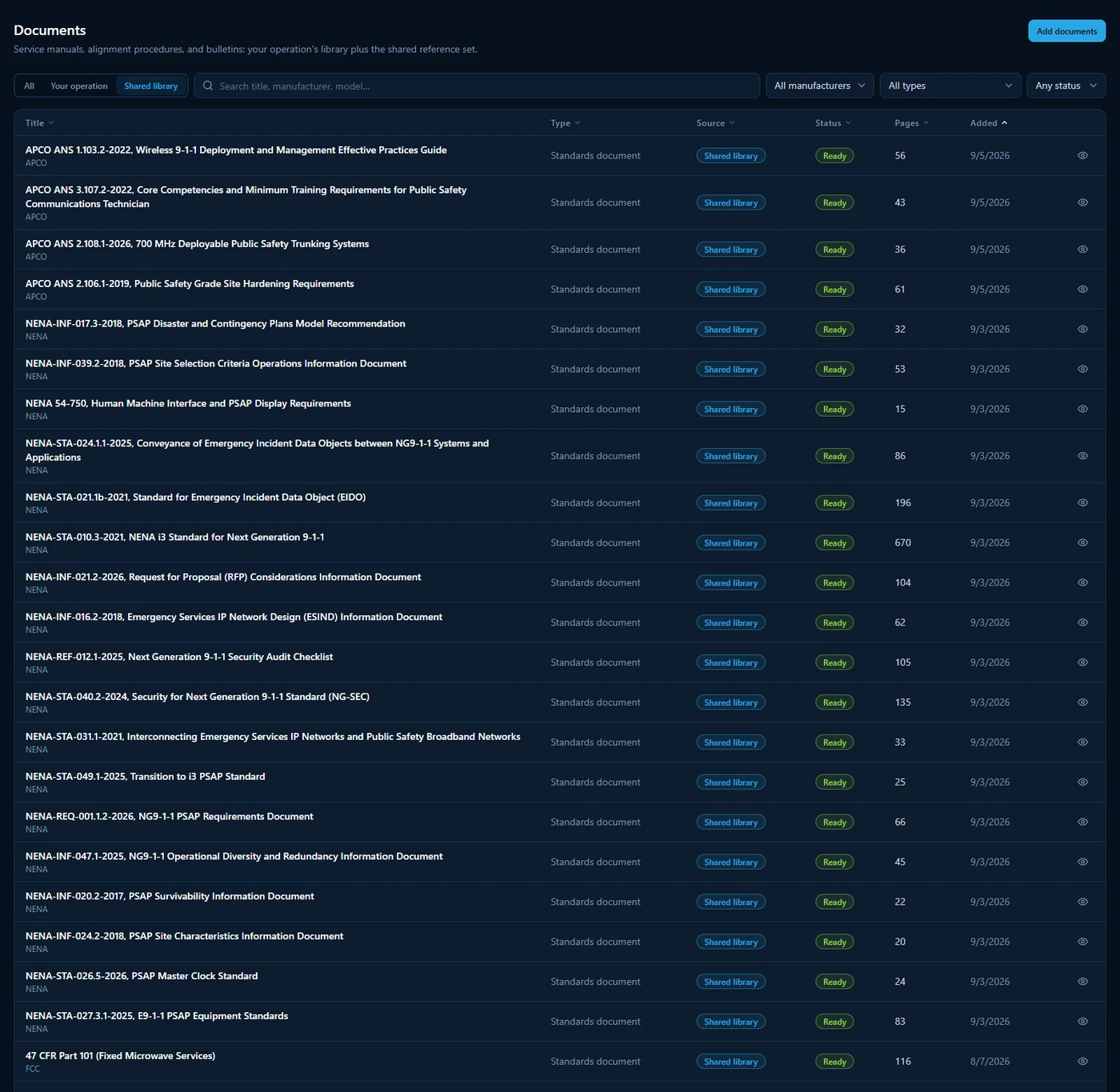Click eye icon on 47 CFR Part 101 row
Viewport: 1120px width, 1092px height.
(1082, 1062)
